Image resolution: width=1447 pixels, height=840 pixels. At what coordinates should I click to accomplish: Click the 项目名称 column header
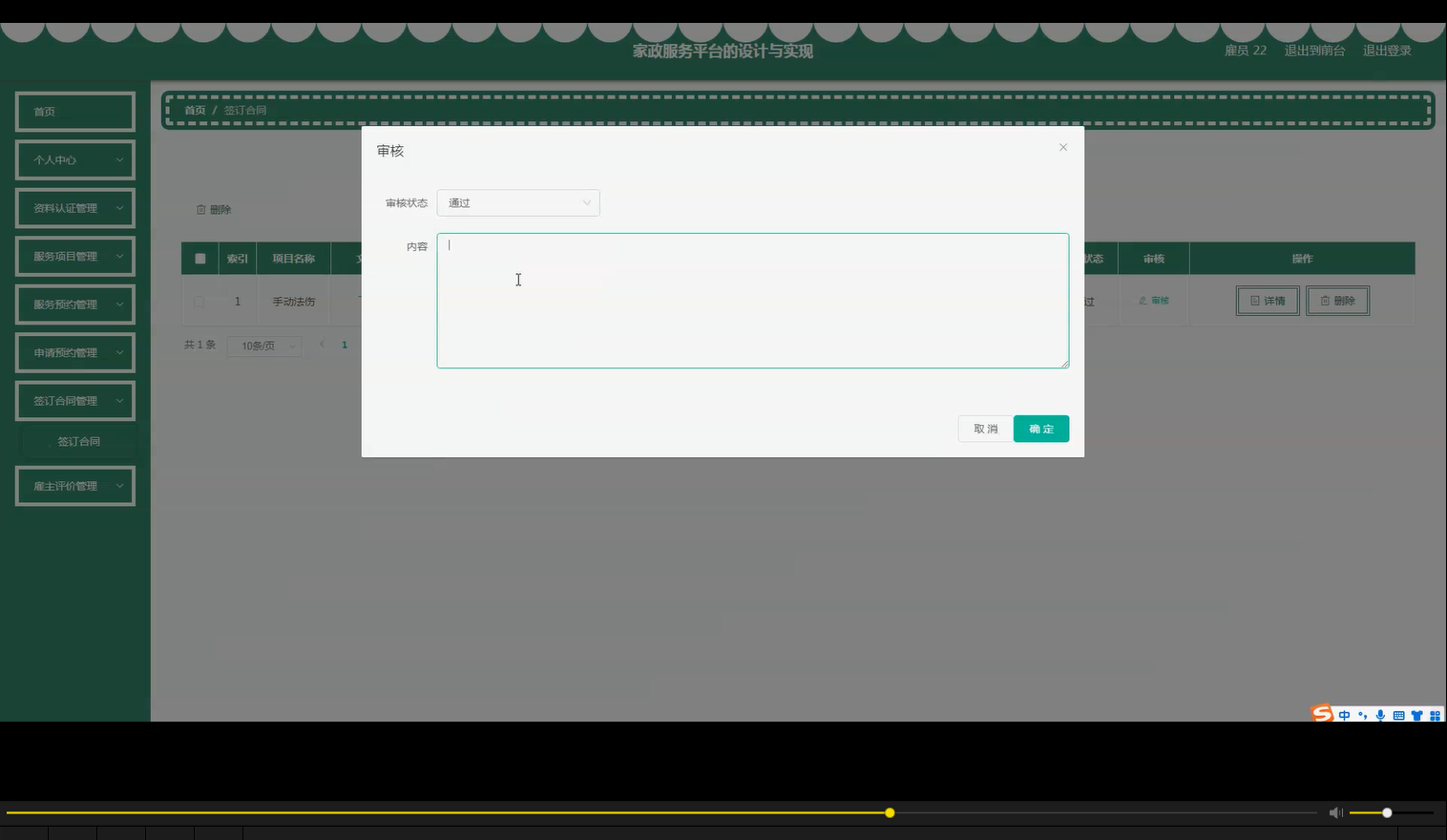pyautogui.click(x=293, y=259)
